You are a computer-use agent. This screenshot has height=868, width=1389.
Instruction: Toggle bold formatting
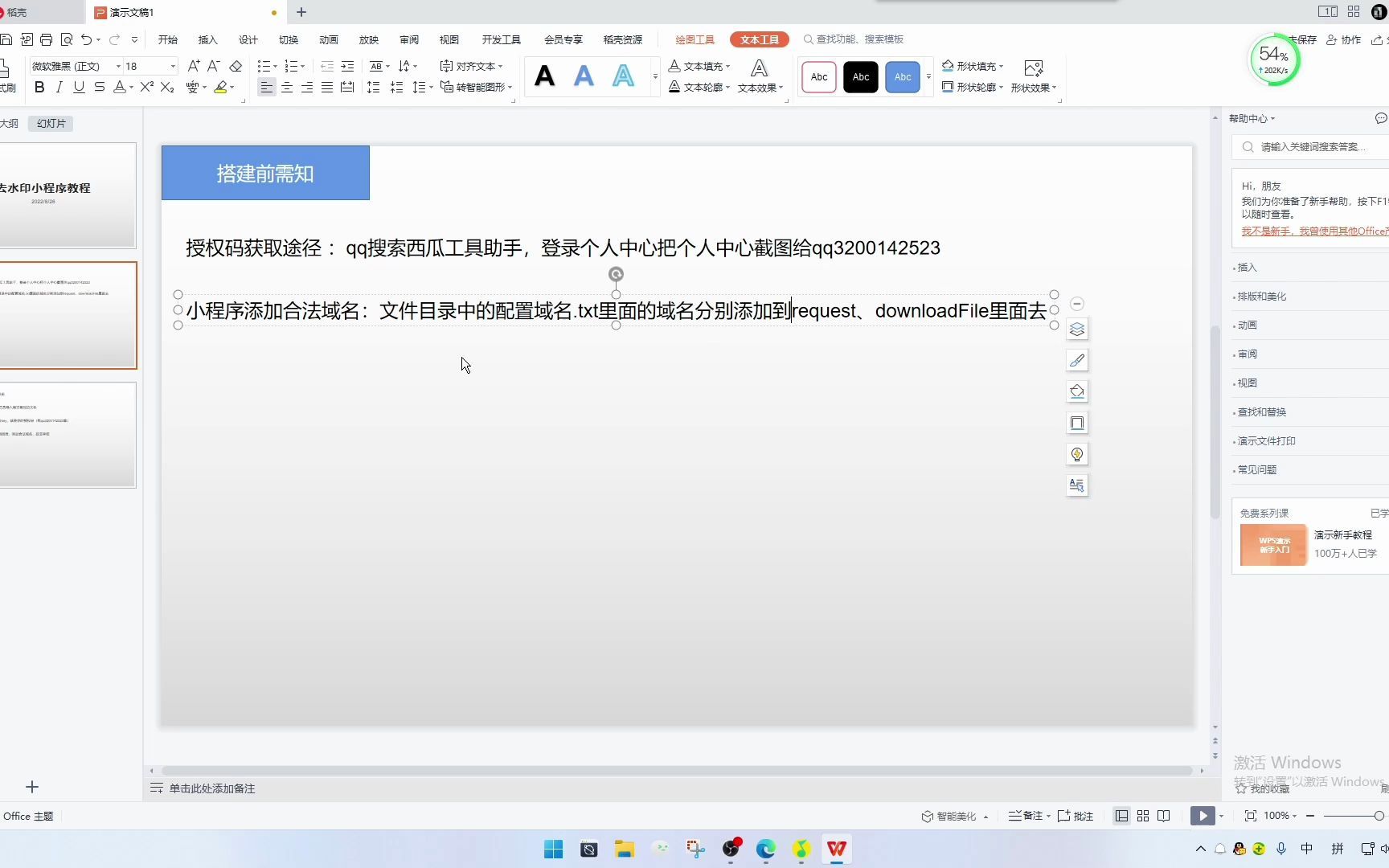click(39, 87)
